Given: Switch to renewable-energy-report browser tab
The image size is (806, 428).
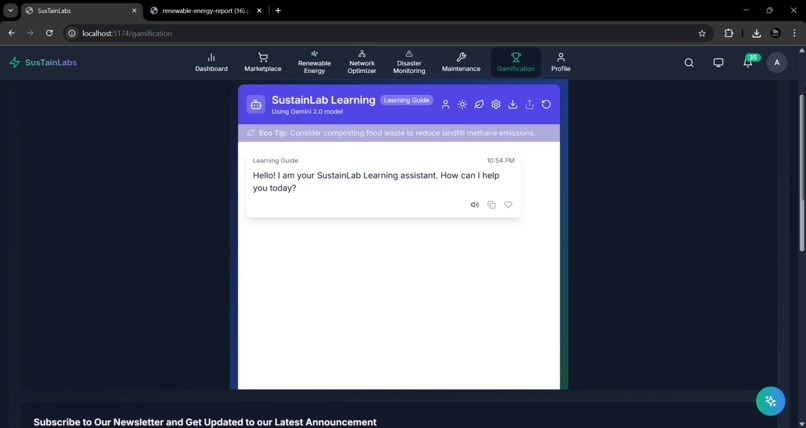Looking at the screenshot, I should [x=206, y=10].
